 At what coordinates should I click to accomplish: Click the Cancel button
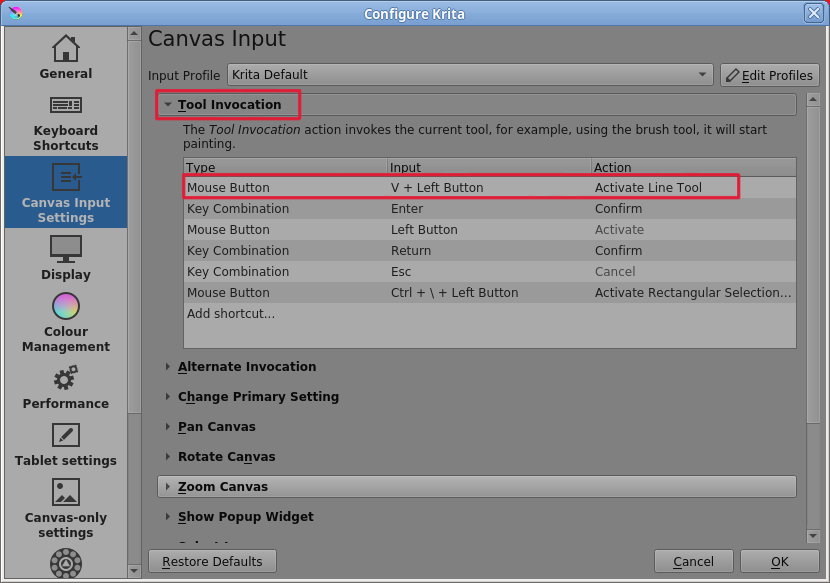point(693,562)
